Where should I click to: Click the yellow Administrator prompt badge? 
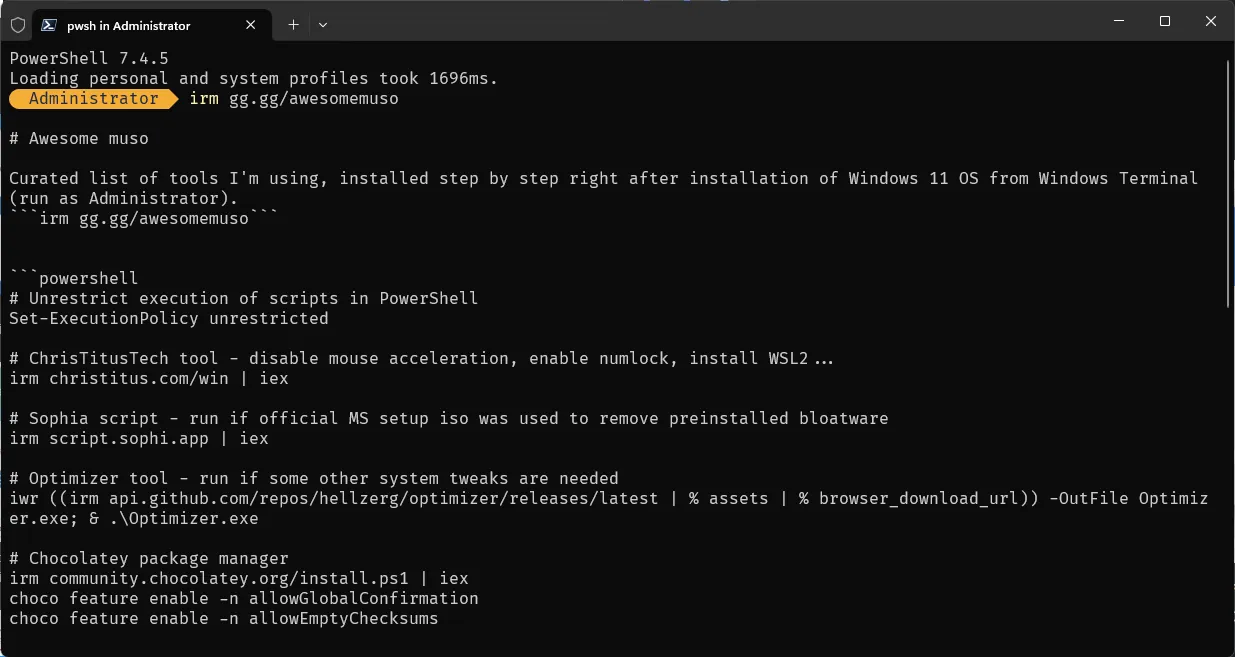pyautogui.click(x=92, y=99)
